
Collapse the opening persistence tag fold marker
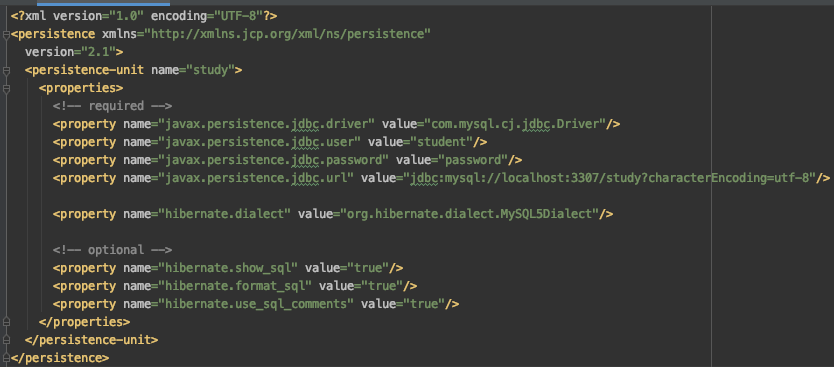(6, 35)
